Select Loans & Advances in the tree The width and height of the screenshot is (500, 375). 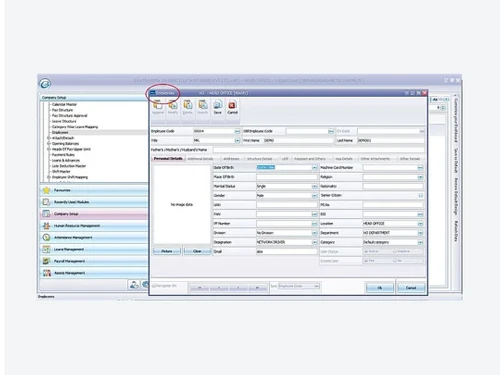(66, 160)
